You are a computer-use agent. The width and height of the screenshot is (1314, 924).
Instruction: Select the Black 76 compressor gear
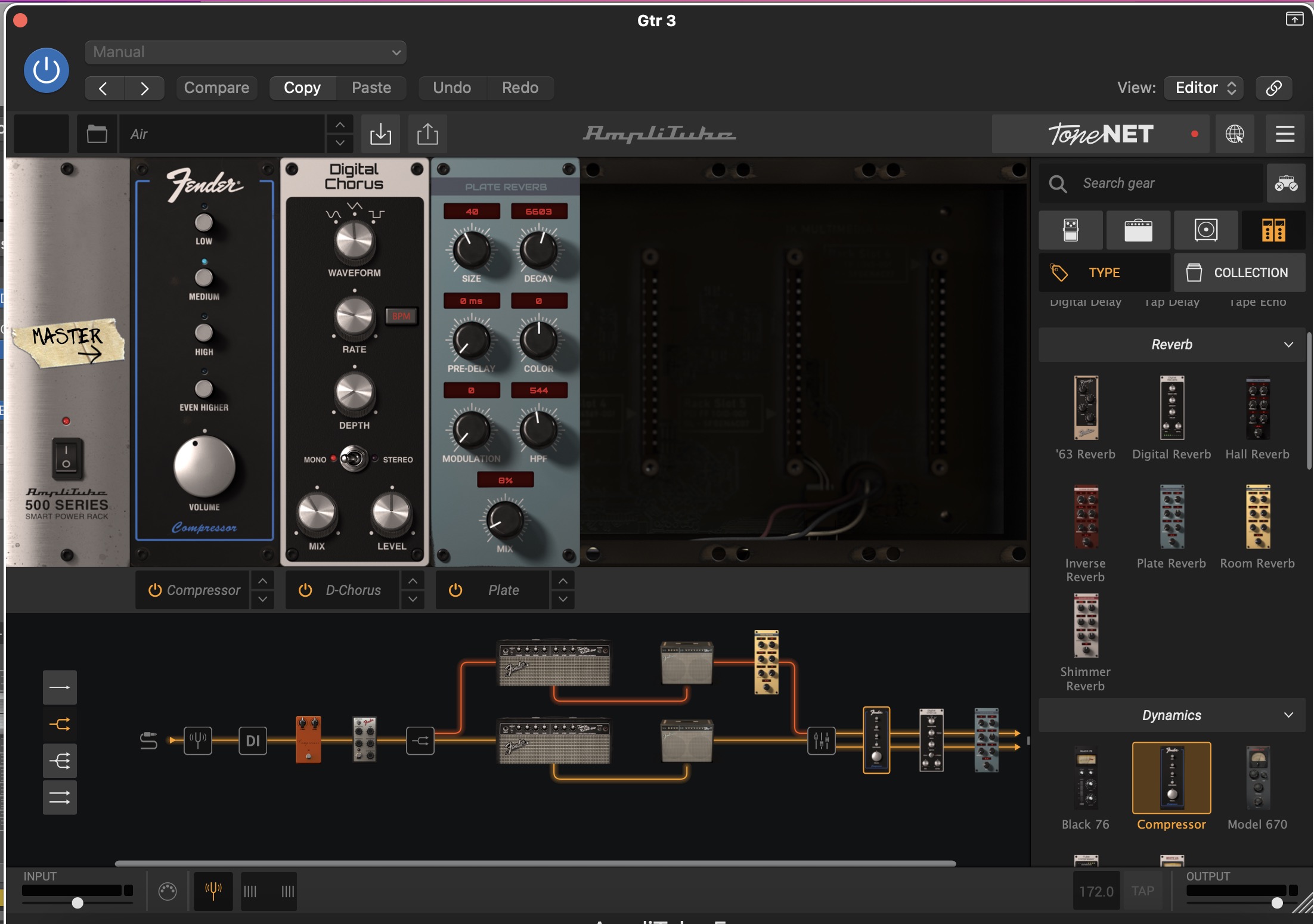pos(1086,787)
